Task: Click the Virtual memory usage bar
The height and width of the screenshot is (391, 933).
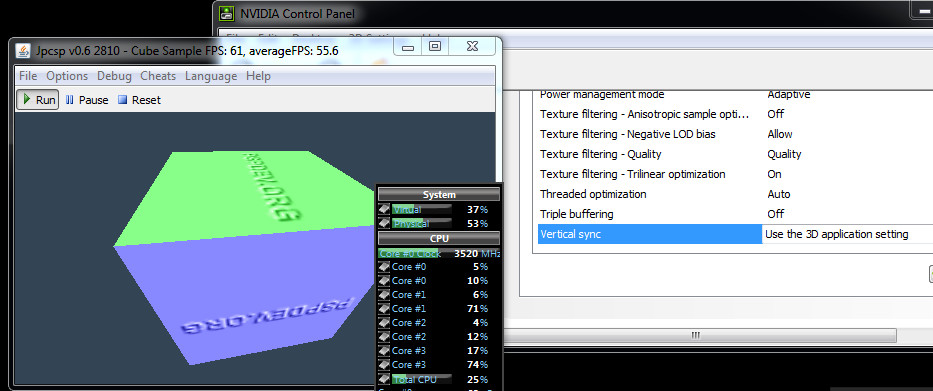Action: tap(421, 209)
